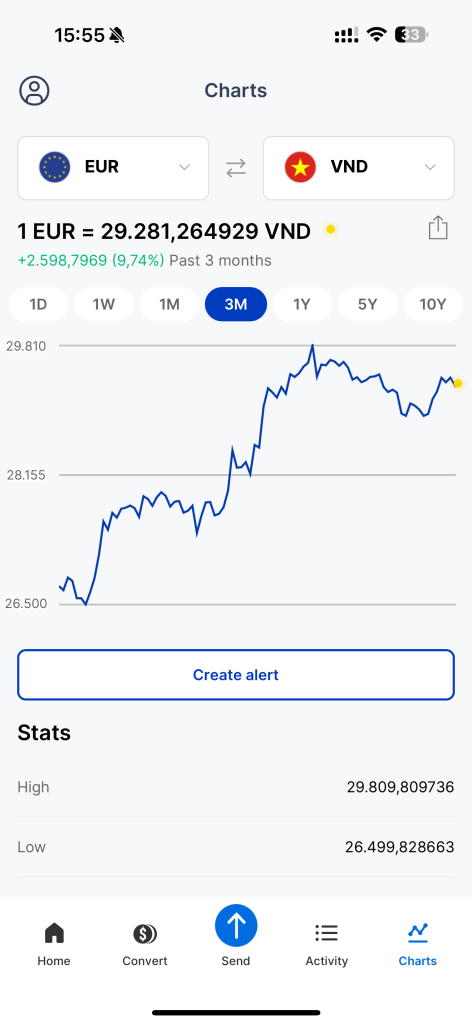Viewport: 472px width, 1024px height.
Task: Switch chart range to 1D
Action: click(x=39, y=304)
